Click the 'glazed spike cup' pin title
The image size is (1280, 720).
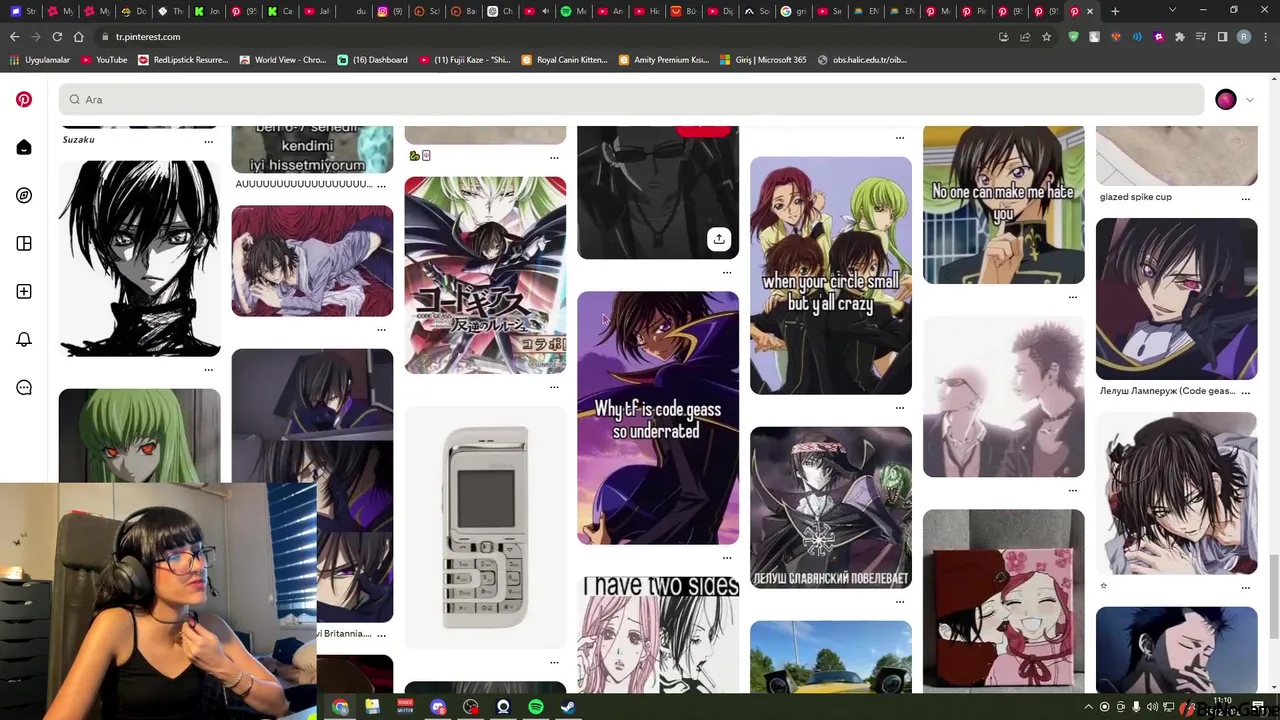coord(1136,197)
